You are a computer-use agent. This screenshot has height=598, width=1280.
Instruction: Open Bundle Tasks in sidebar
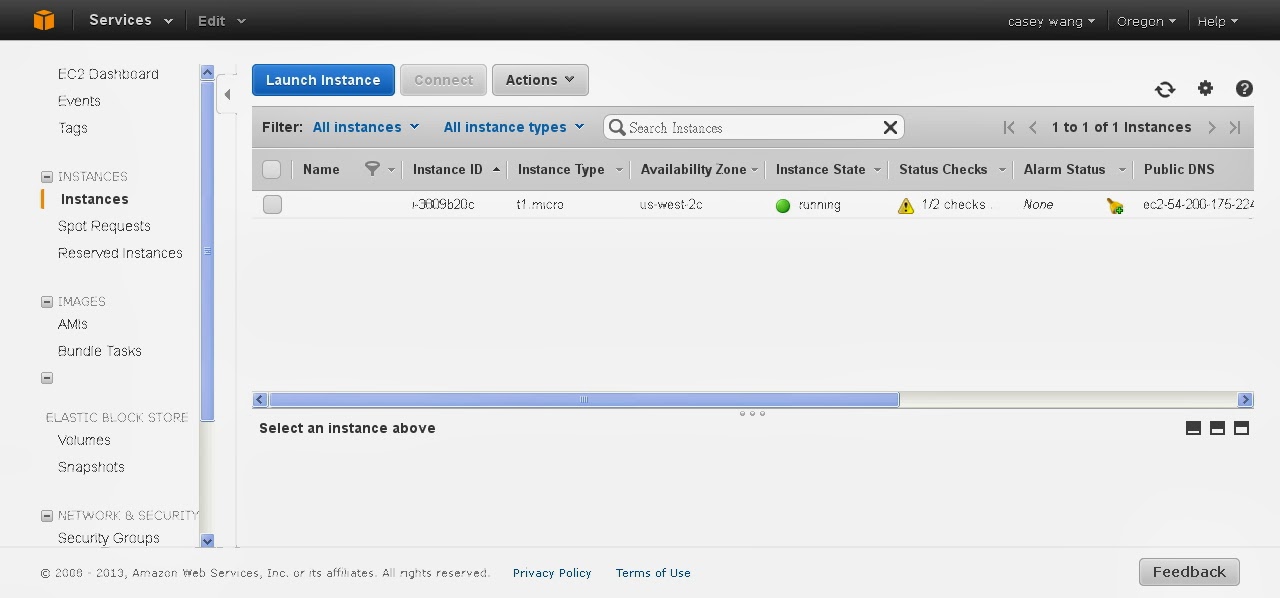pyautogui.click(x=100, y=351)
